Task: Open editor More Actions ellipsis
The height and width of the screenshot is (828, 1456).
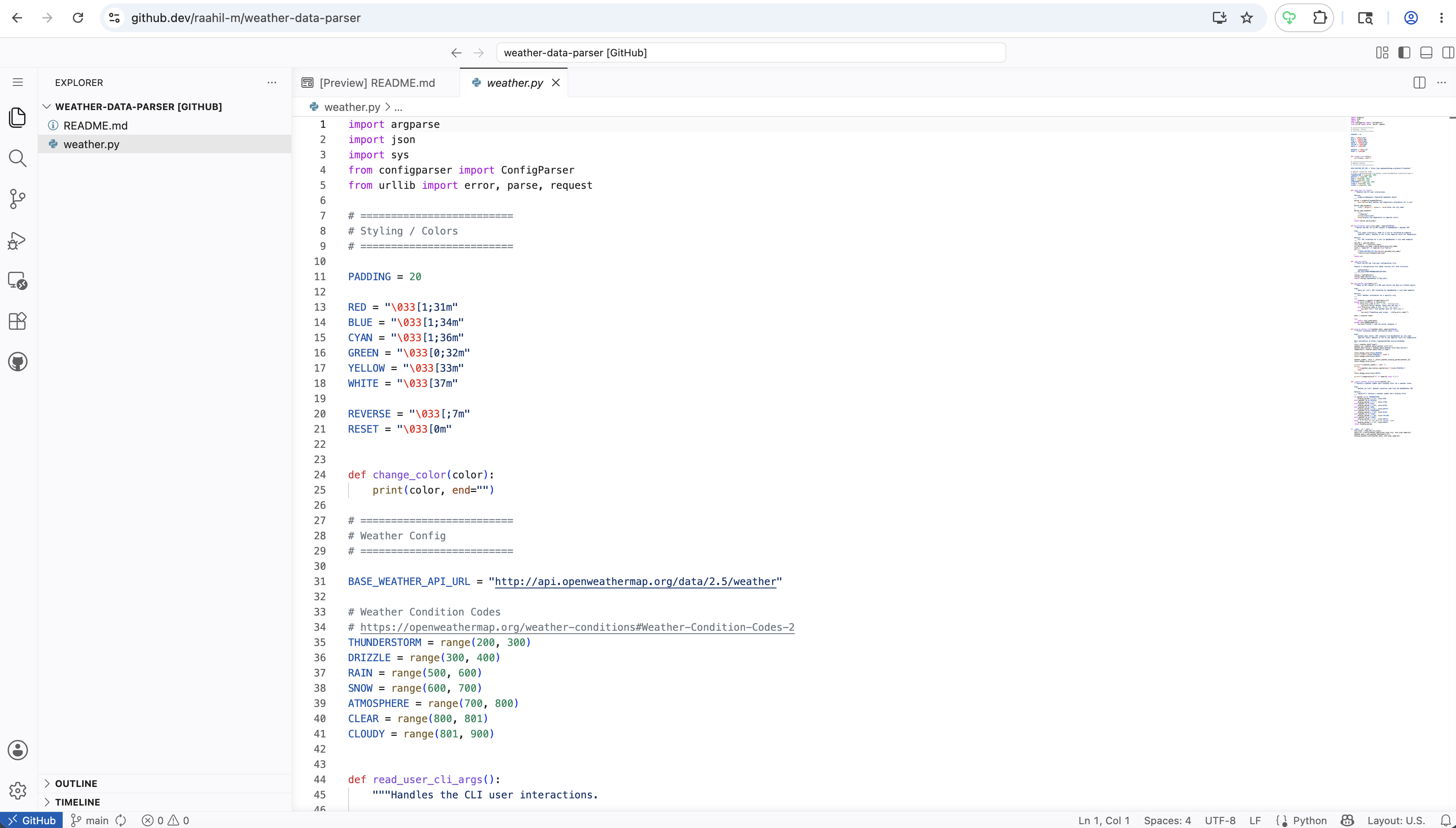Action: 1441,83
